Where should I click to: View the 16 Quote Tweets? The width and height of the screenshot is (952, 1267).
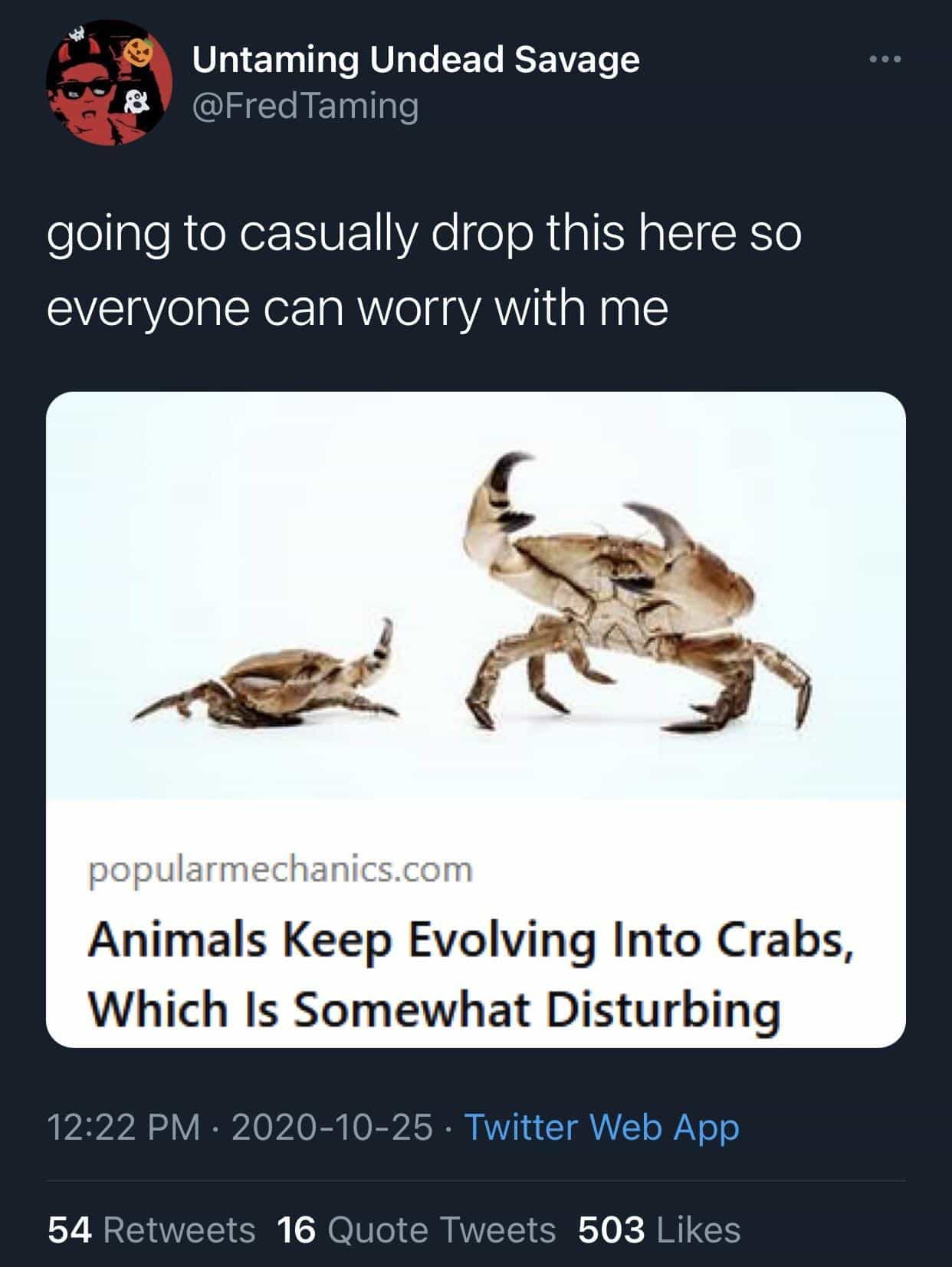416,1229
